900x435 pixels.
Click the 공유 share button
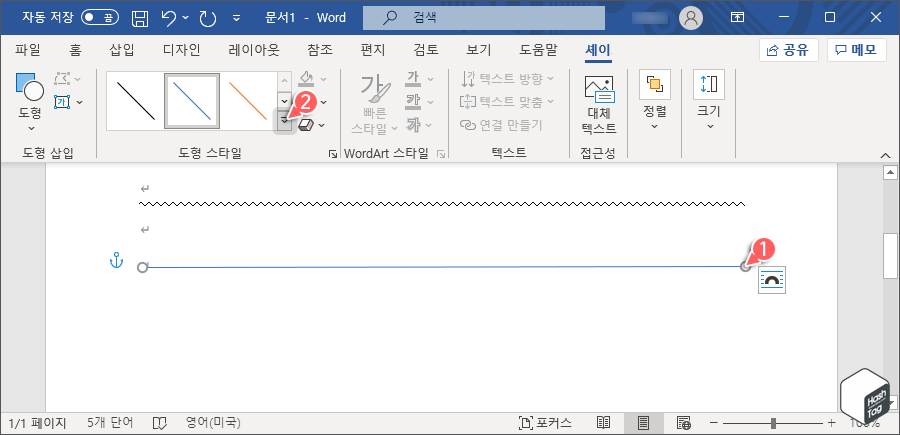pos(788,51)
